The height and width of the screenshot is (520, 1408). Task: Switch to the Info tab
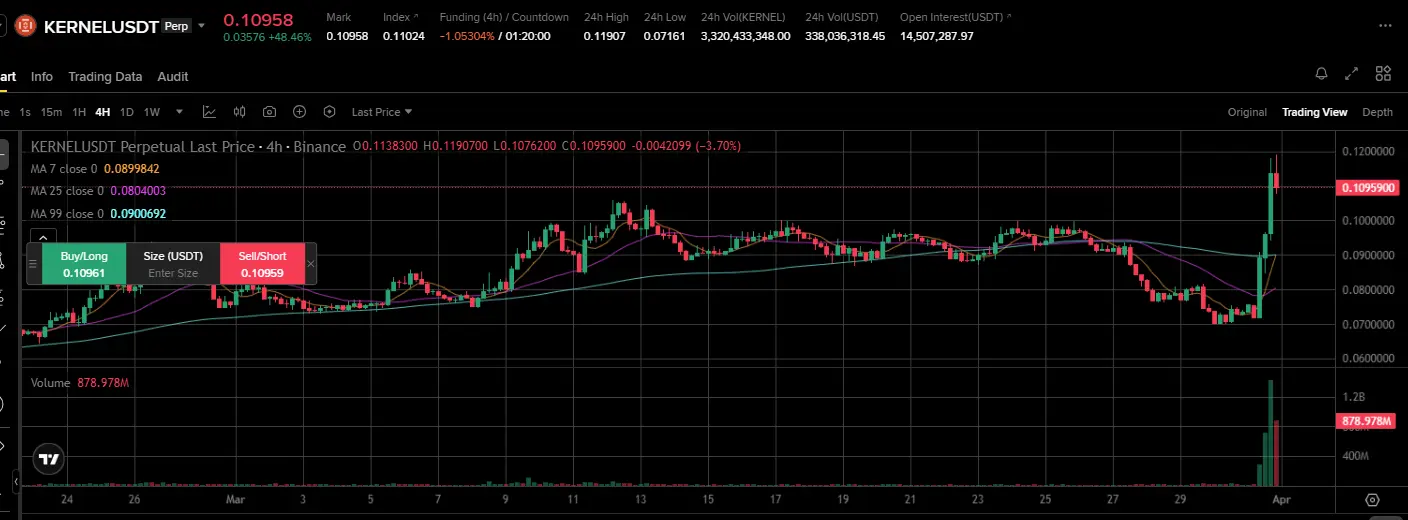42,76
